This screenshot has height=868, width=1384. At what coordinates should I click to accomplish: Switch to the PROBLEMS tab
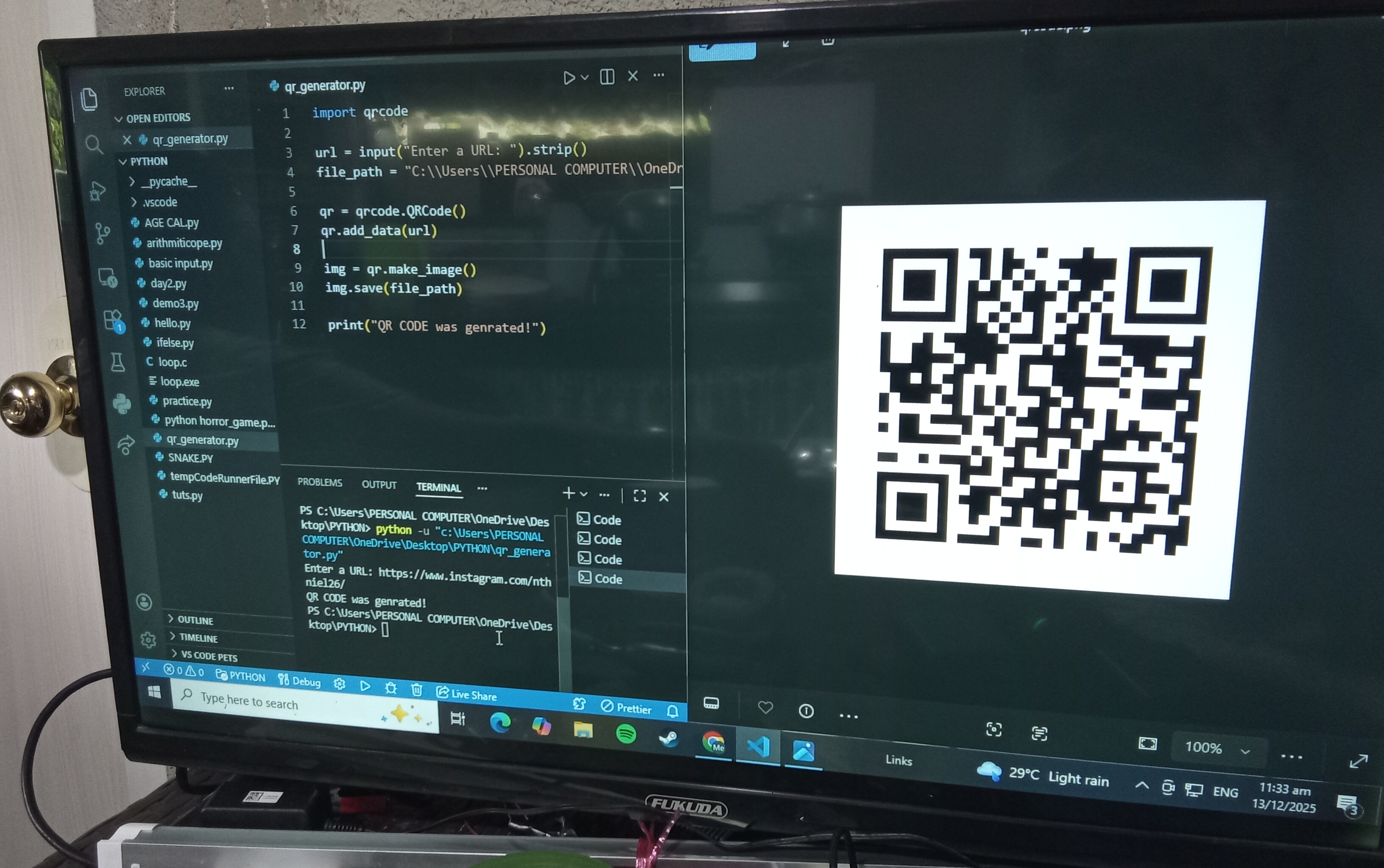click(x=320, y=482)
